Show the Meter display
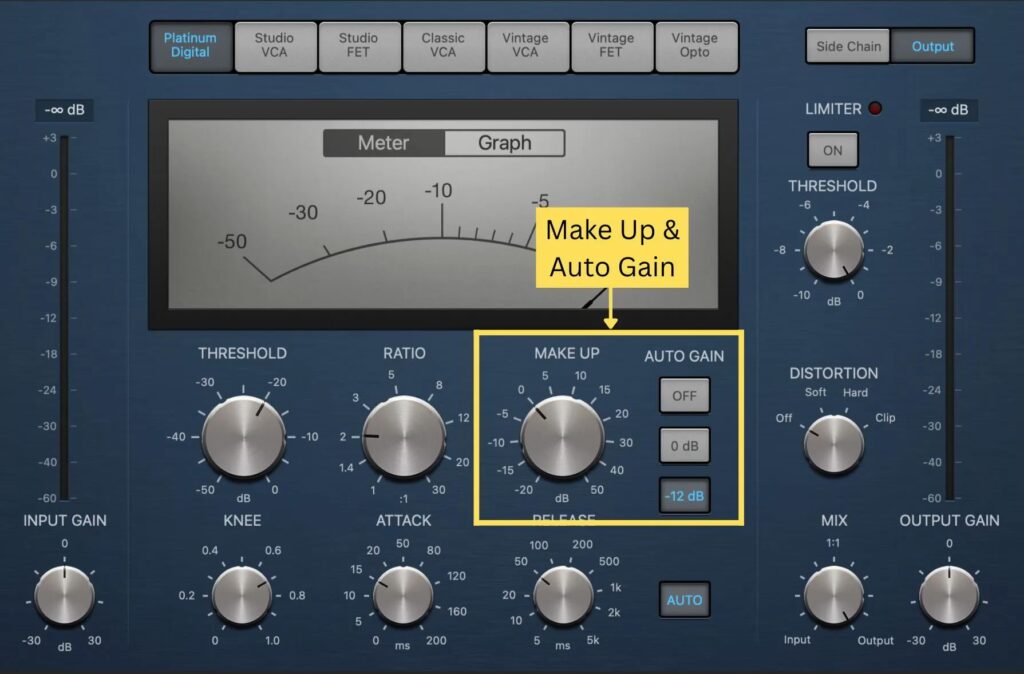 click(384, 143)
